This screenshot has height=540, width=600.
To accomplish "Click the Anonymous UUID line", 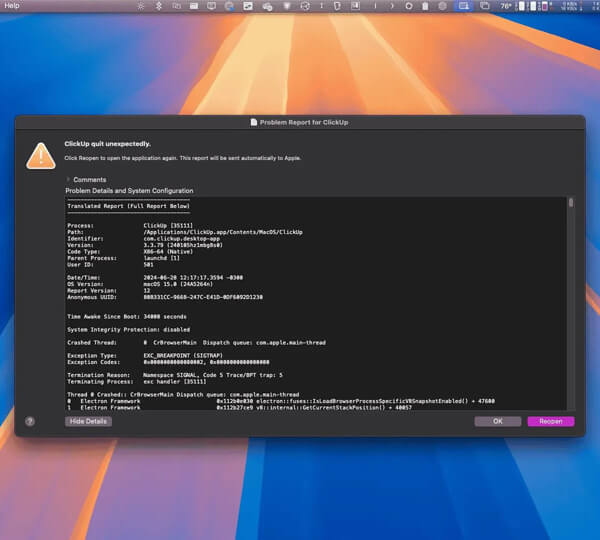I will (165, 297).
